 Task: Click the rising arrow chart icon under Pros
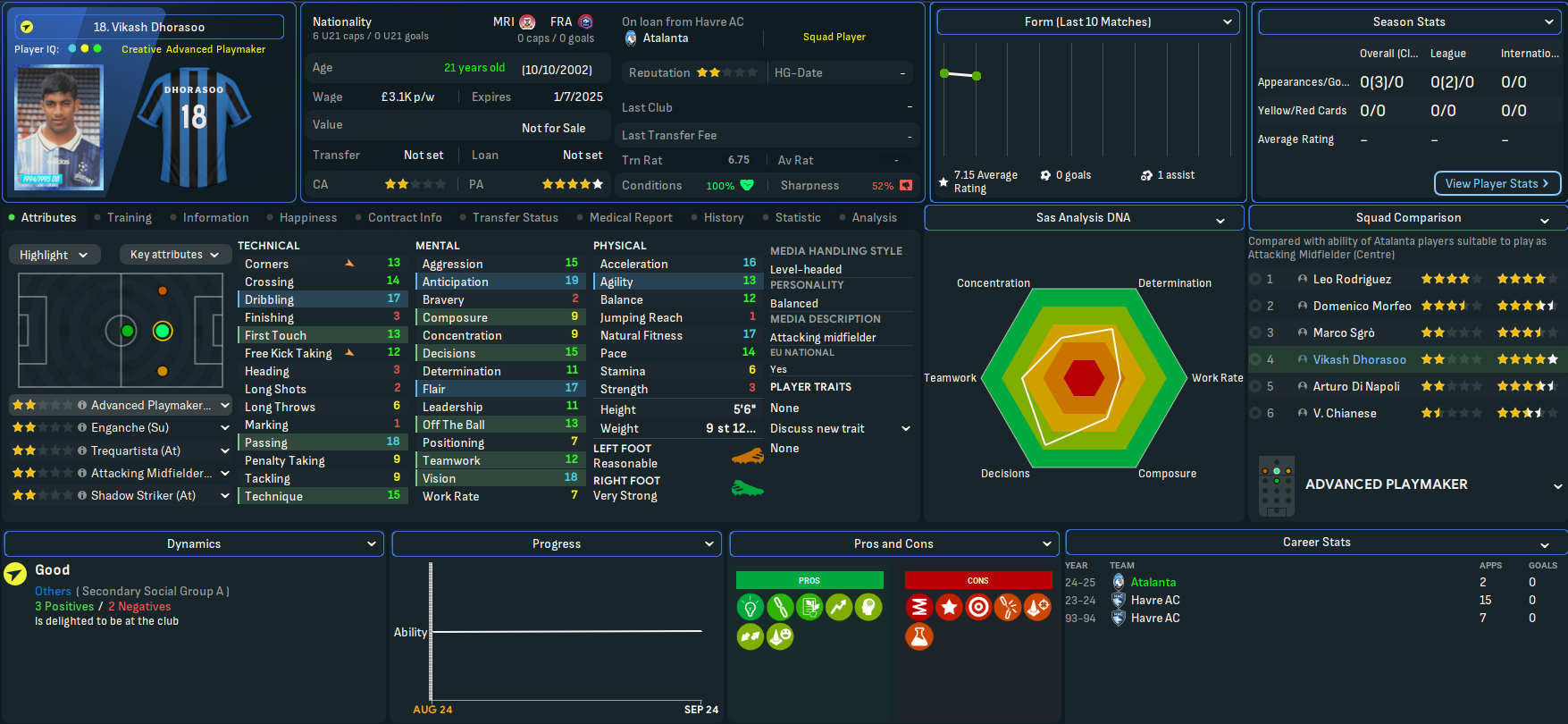[x=839, y=608]
